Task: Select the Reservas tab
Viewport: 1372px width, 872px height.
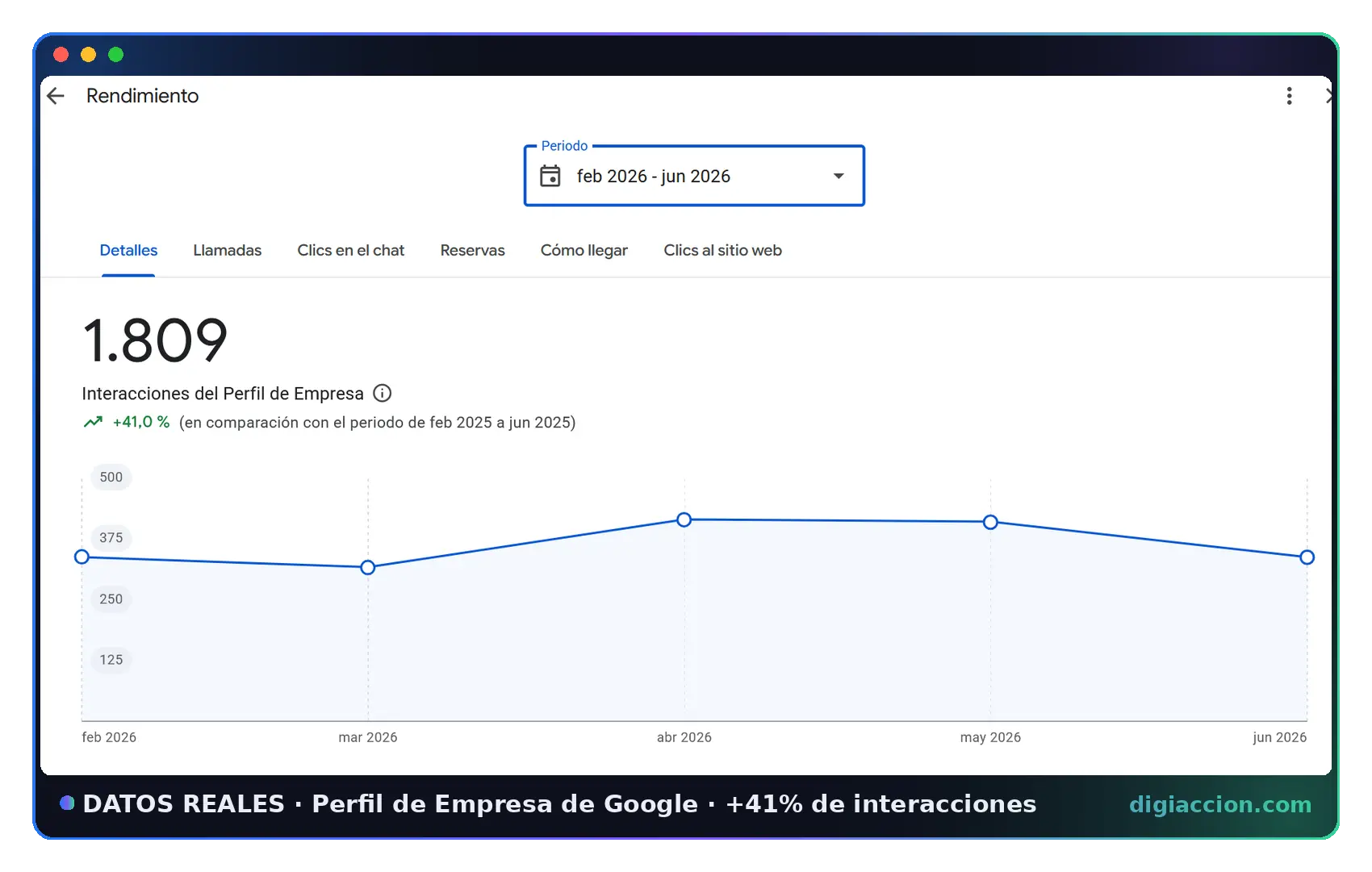Action: [473, 250]
